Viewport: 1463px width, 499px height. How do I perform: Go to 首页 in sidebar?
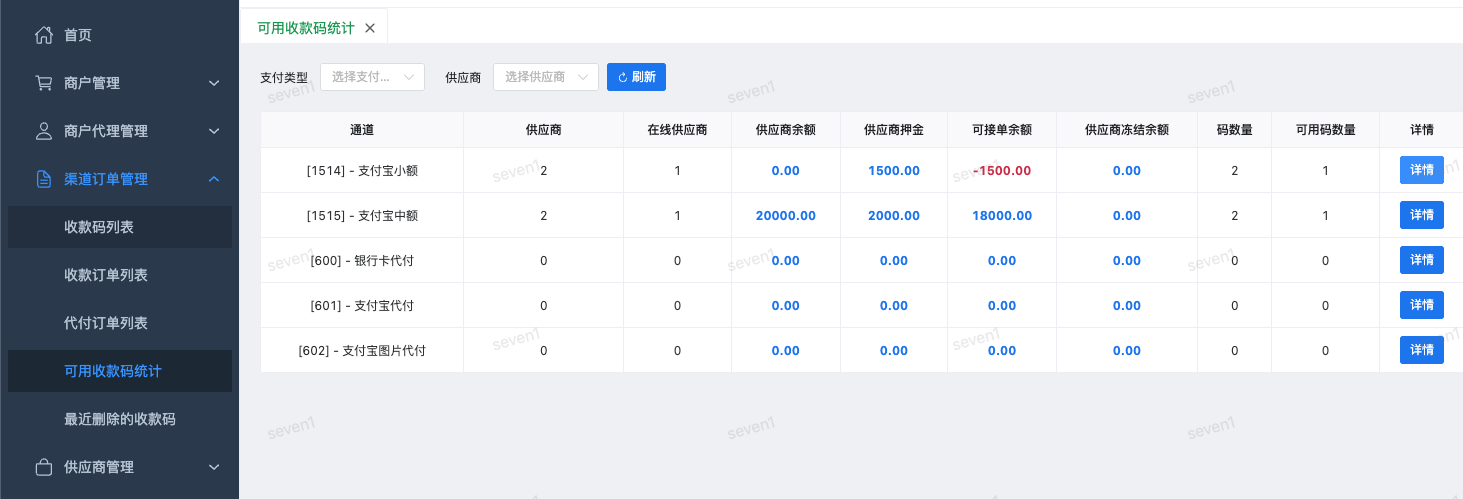[x=78, y=35]
